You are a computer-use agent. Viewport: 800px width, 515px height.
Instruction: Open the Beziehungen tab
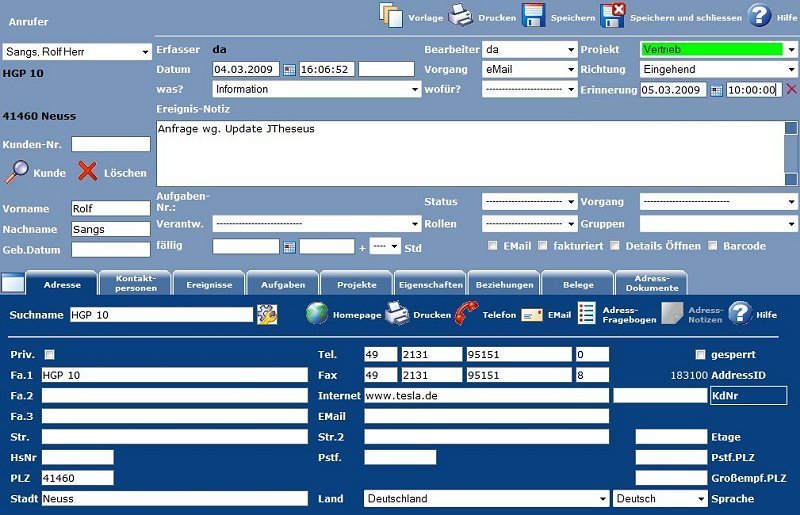504,285
